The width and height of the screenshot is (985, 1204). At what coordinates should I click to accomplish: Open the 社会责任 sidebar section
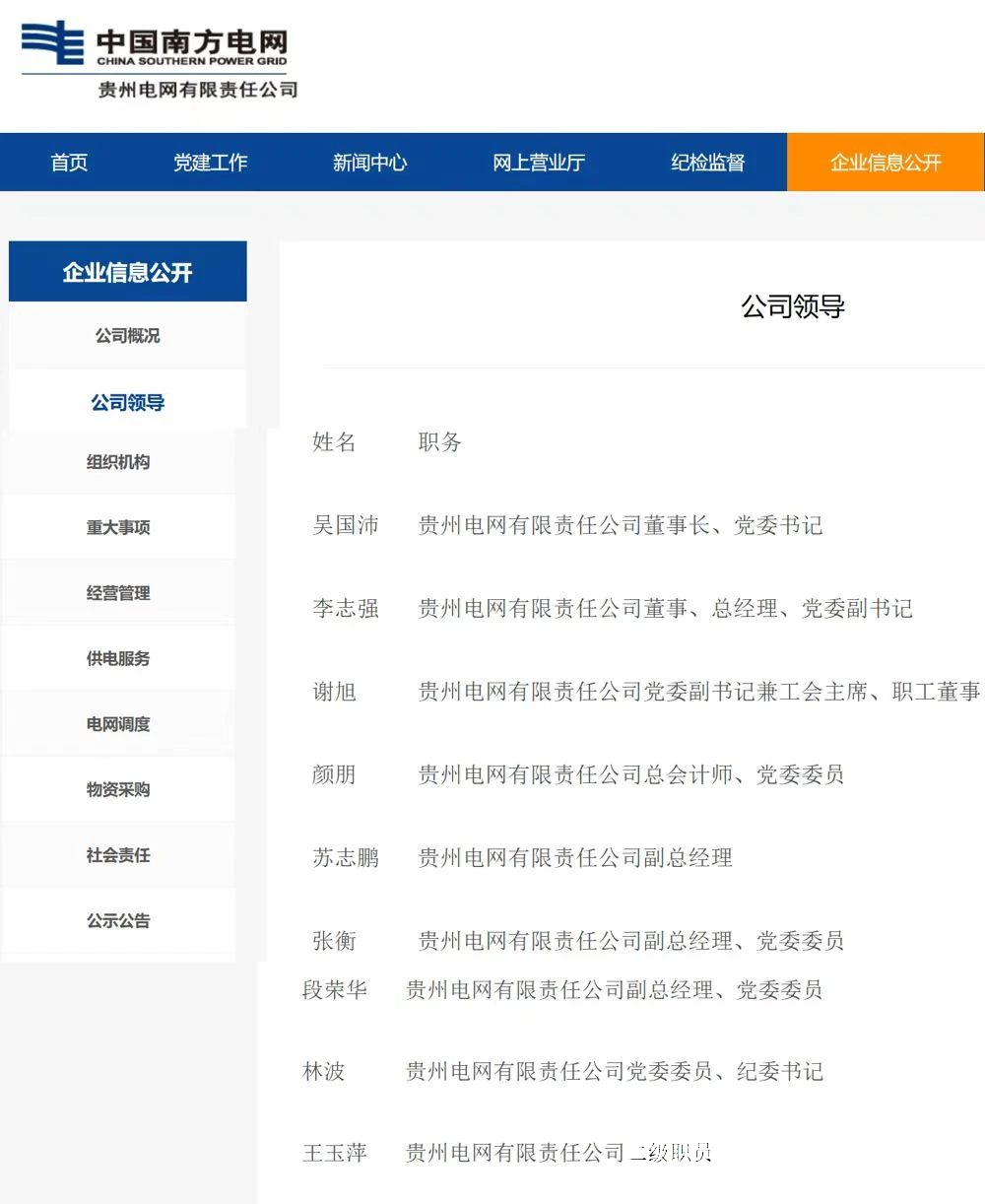click(118, 855)
